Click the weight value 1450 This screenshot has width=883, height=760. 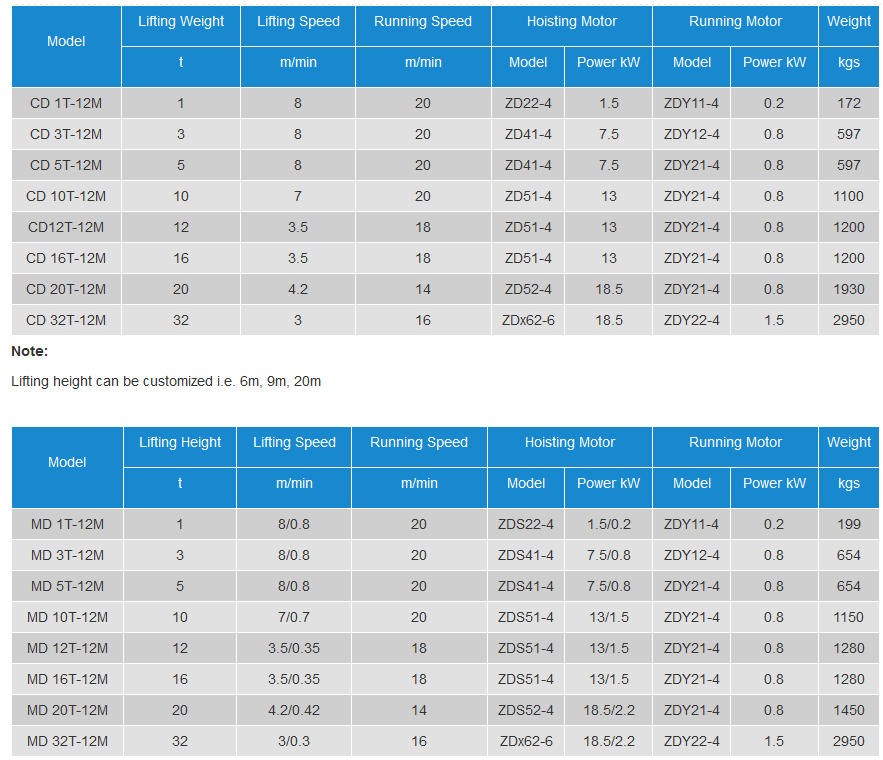pos(848,710)
